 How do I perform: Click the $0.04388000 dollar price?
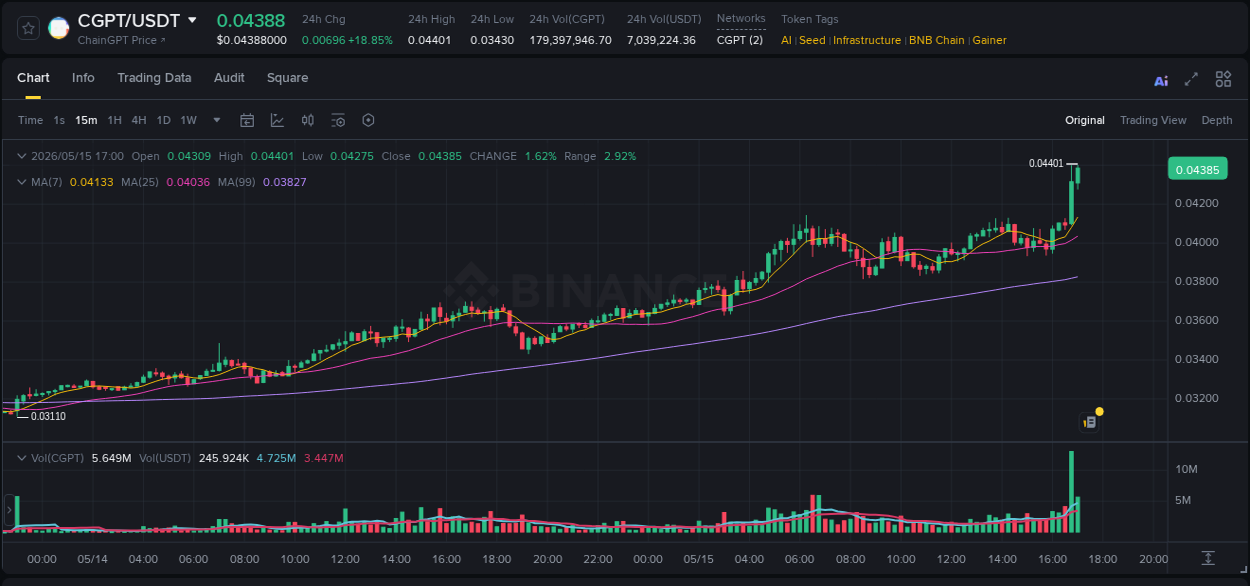pos(252,40)
